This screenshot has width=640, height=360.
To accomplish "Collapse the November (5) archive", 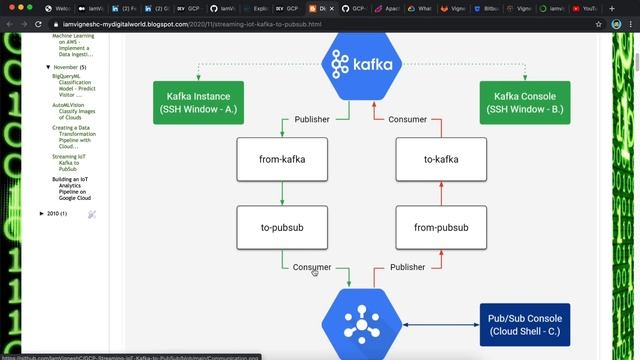I will [x=48, y=67].
